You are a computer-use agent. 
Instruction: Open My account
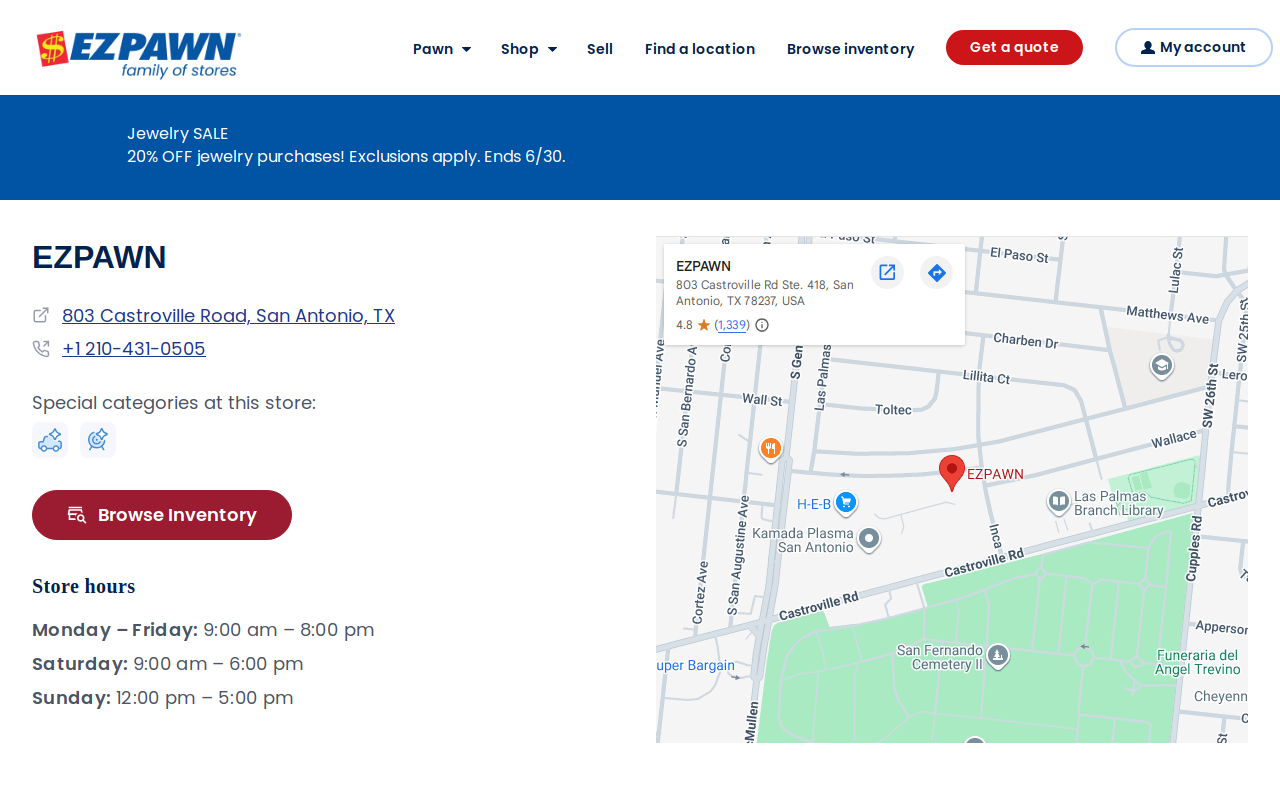pos(1194,47)
